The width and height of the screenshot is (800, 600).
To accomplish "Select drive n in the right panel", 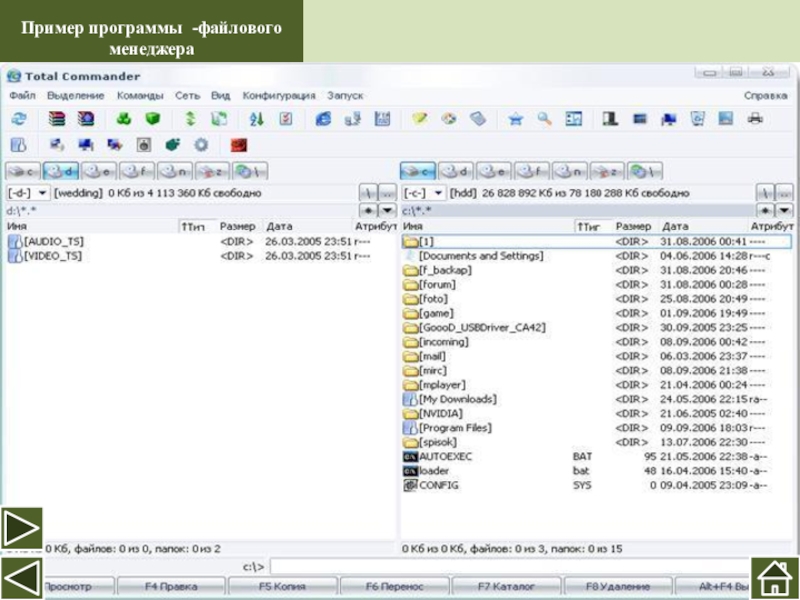I will coord(570,171).
